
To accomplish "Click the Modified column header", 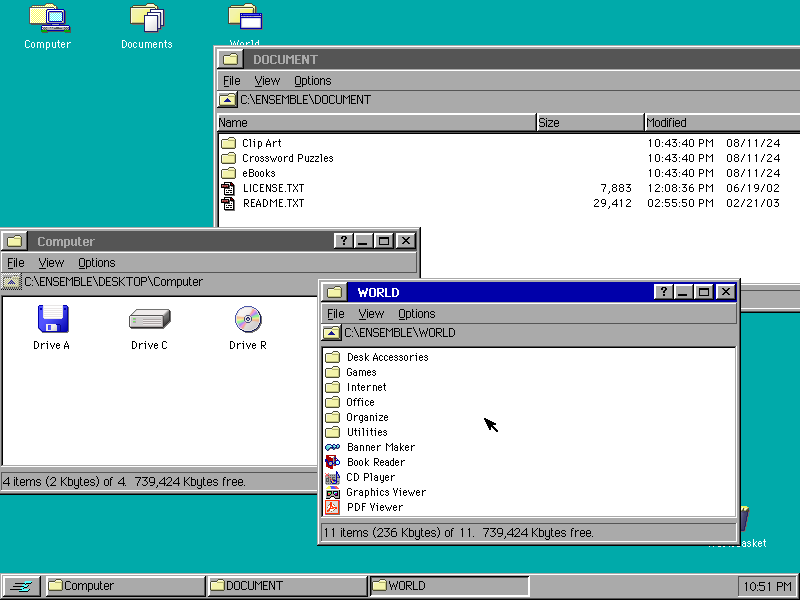I will point(722,122).
